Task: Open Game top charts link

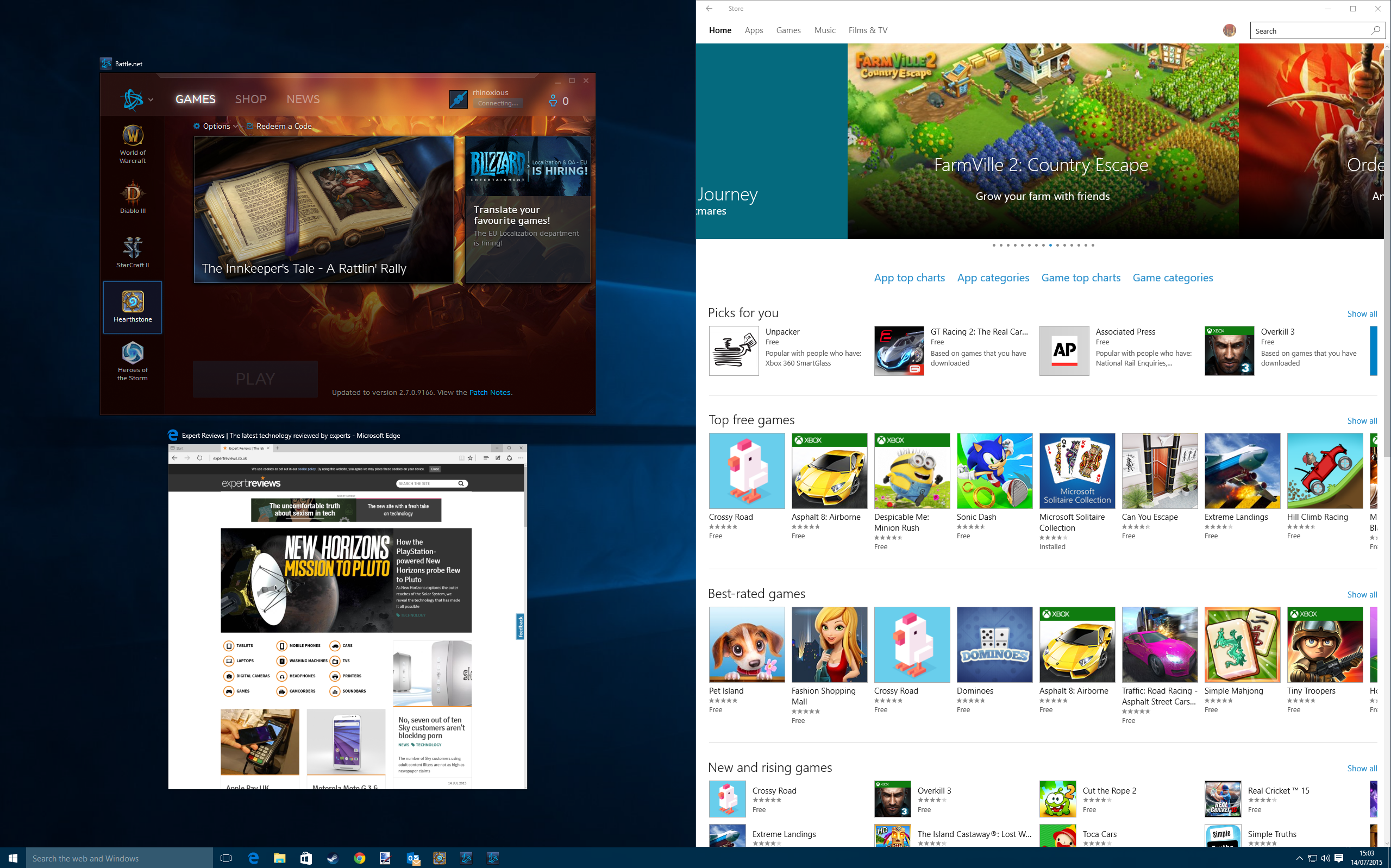Action: click(1080, 278)
